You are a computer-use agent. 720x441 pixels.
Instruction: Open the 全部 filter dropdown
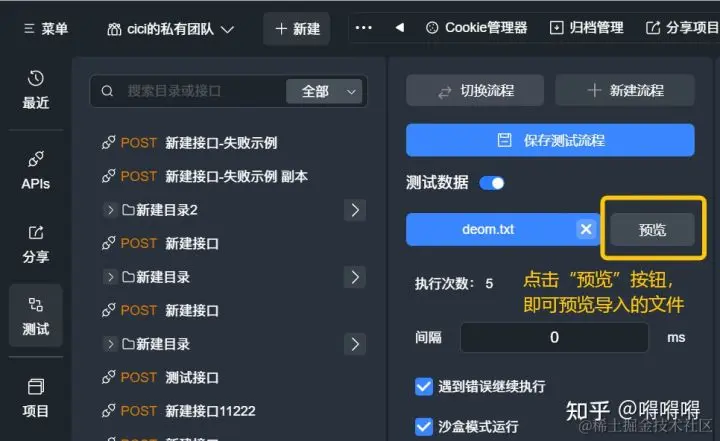click(x=324, y=91)
